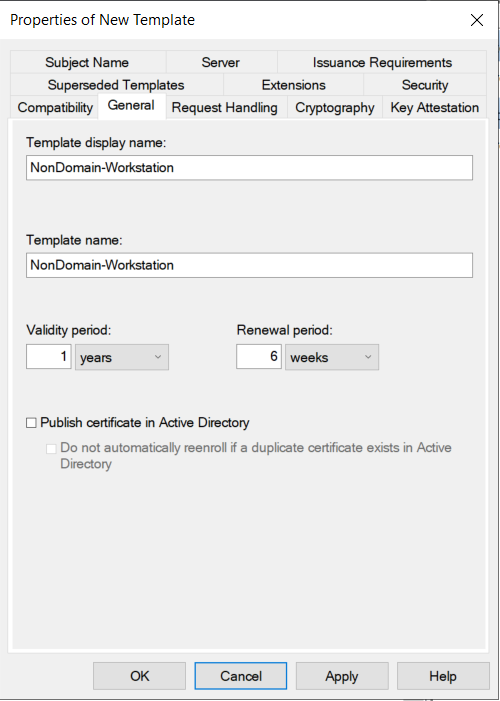This screenshot has height=701, width=500.
Task: Focus the renewal period number box
Action: coord(259,357)
